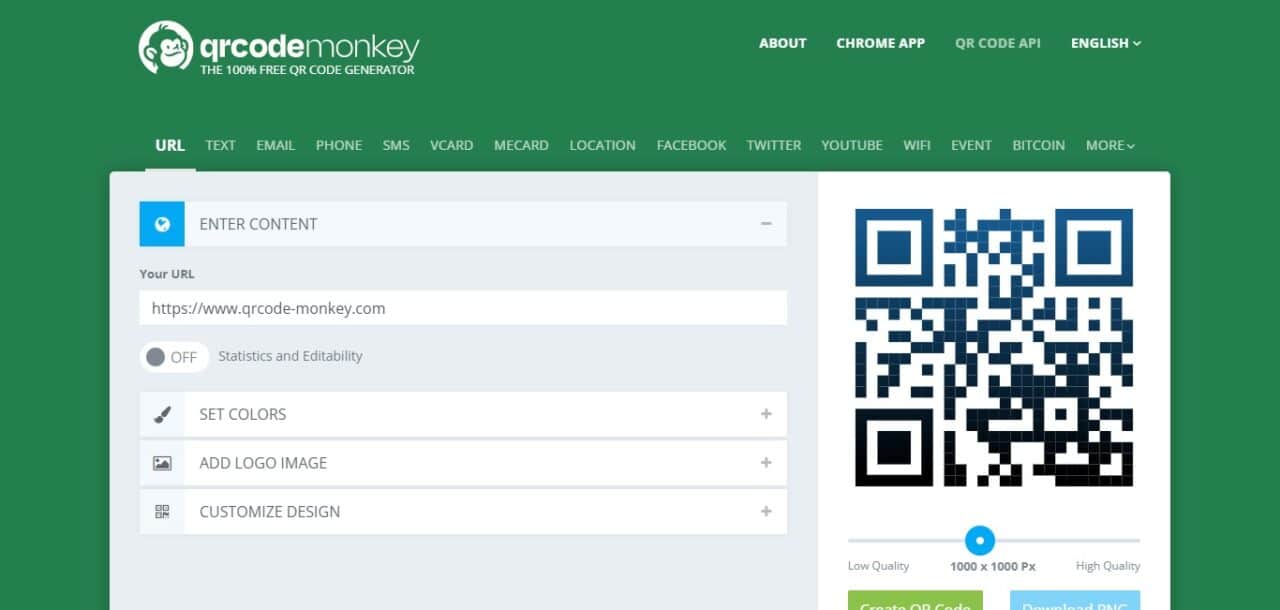Click the quality slider handle

tap(980, 541)
